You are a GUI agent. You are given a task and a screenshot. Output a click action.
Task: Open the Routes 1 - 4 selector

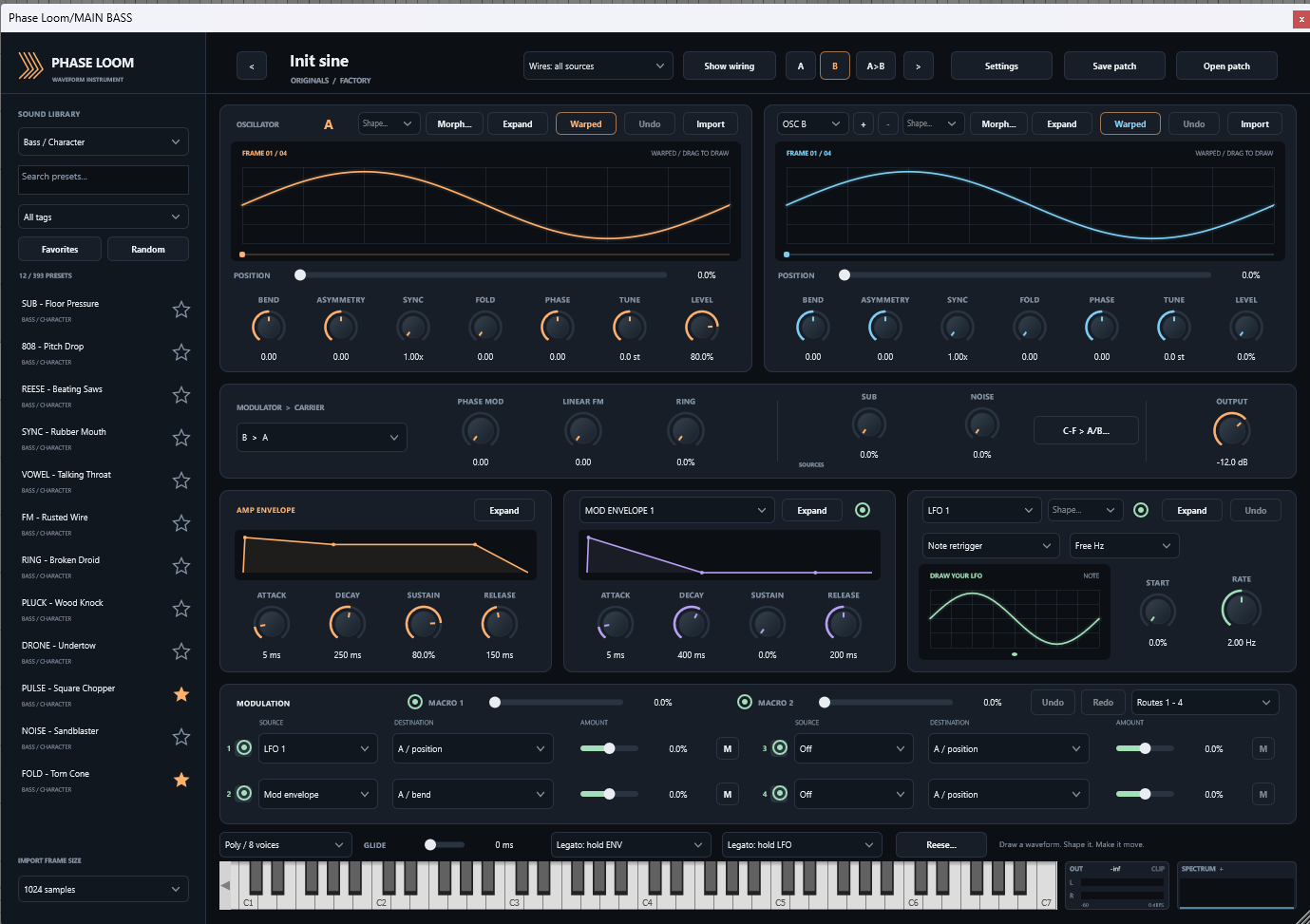click(x=1205, y=703)
